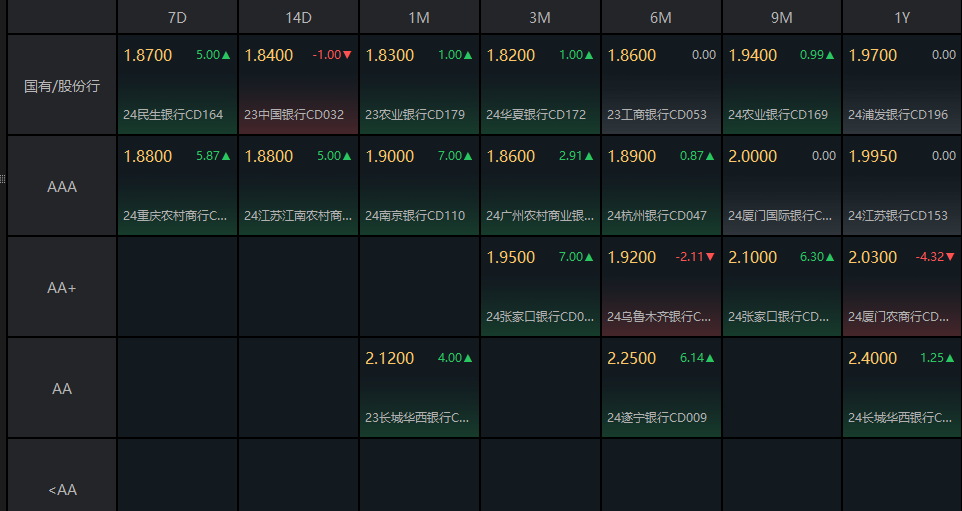The width and height of the screenshot is (962, 511).
Task: Click the 6.14 change indicator
Action: click(x=697, y=358)
